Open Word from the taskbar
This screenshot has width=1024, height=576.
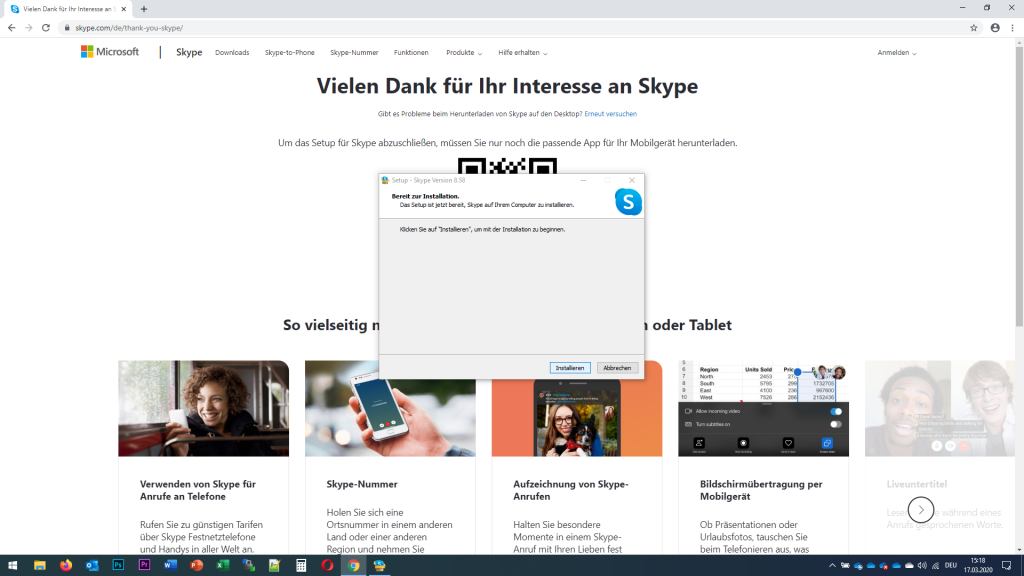coord(170,566)
